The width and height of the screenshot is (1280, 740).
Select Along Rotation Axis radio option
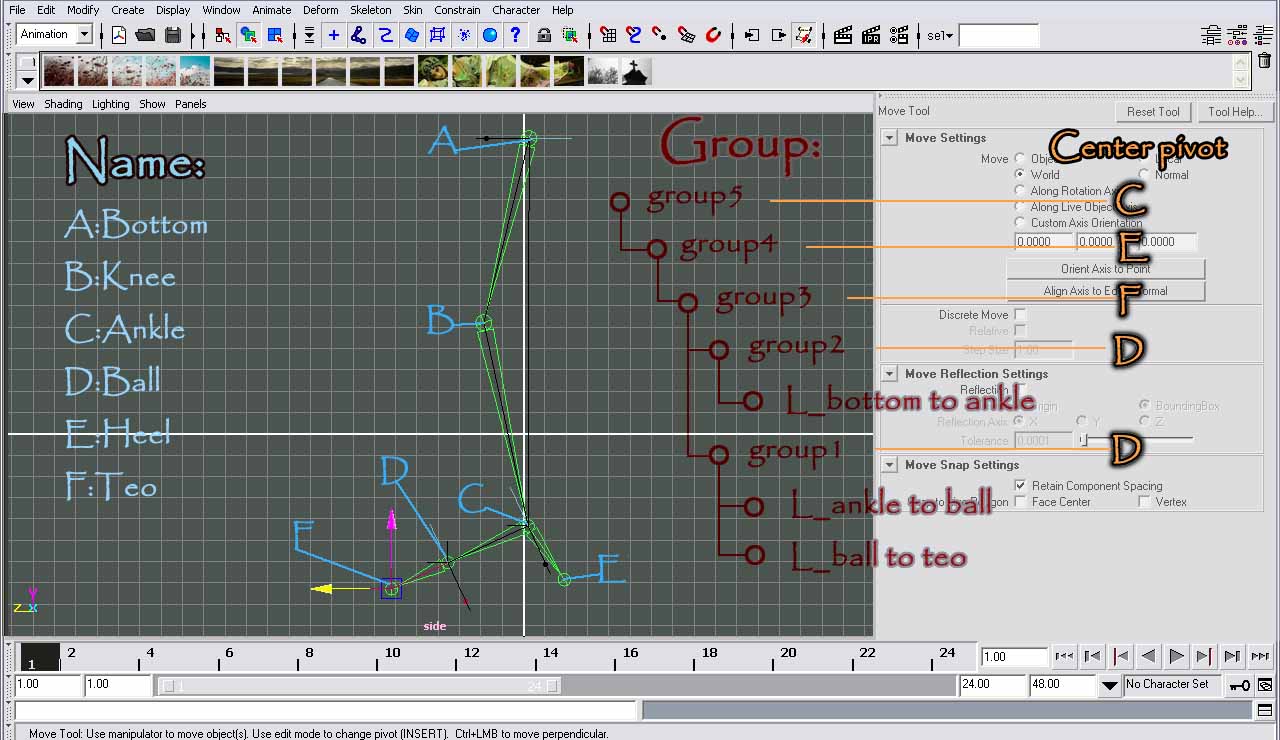pyautogui.click(x=1020, y=190)
